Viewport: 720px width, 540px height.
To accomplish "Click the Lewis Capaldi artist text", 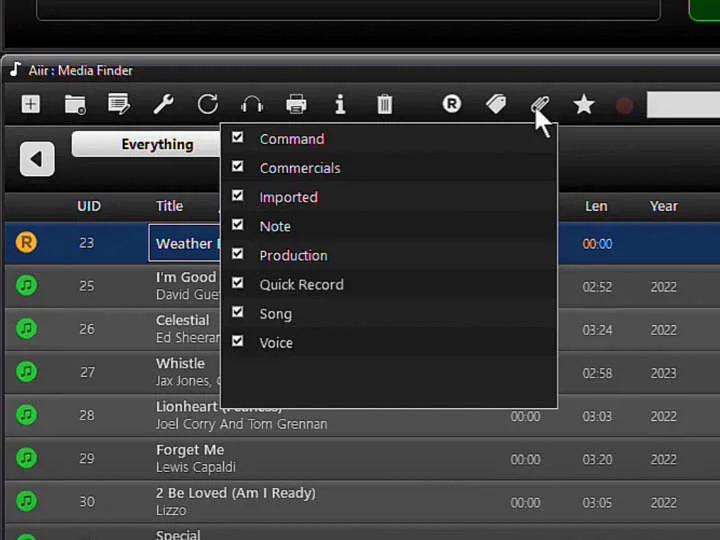I will point(196,467).
